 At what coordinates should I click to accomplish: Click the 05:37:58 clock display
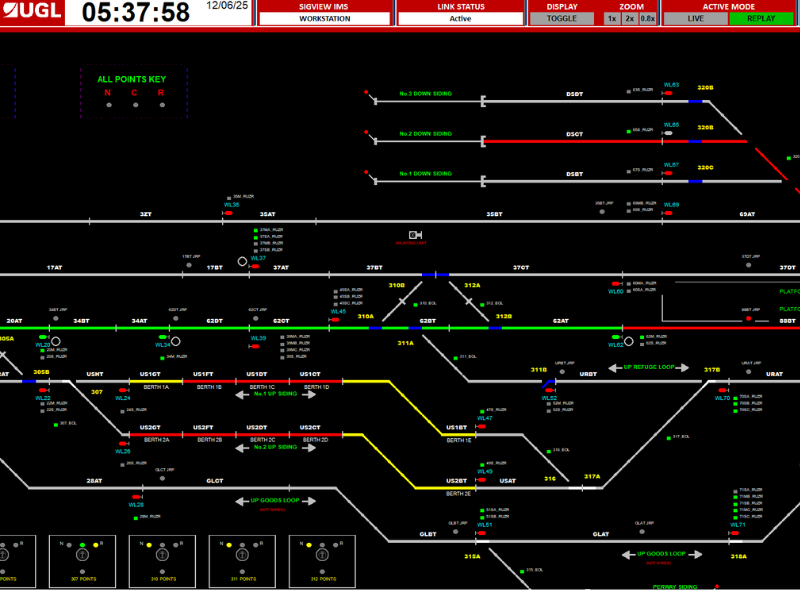136,12
